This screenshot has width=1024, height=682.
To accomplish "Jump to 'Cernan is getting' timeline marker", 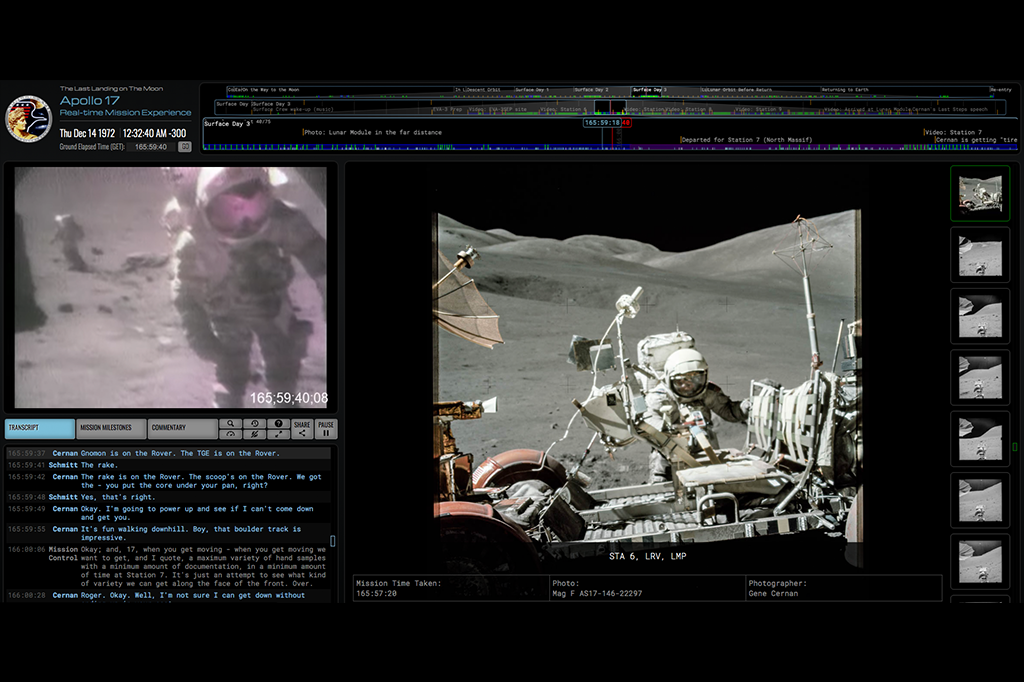I will (x=976, y=140).
